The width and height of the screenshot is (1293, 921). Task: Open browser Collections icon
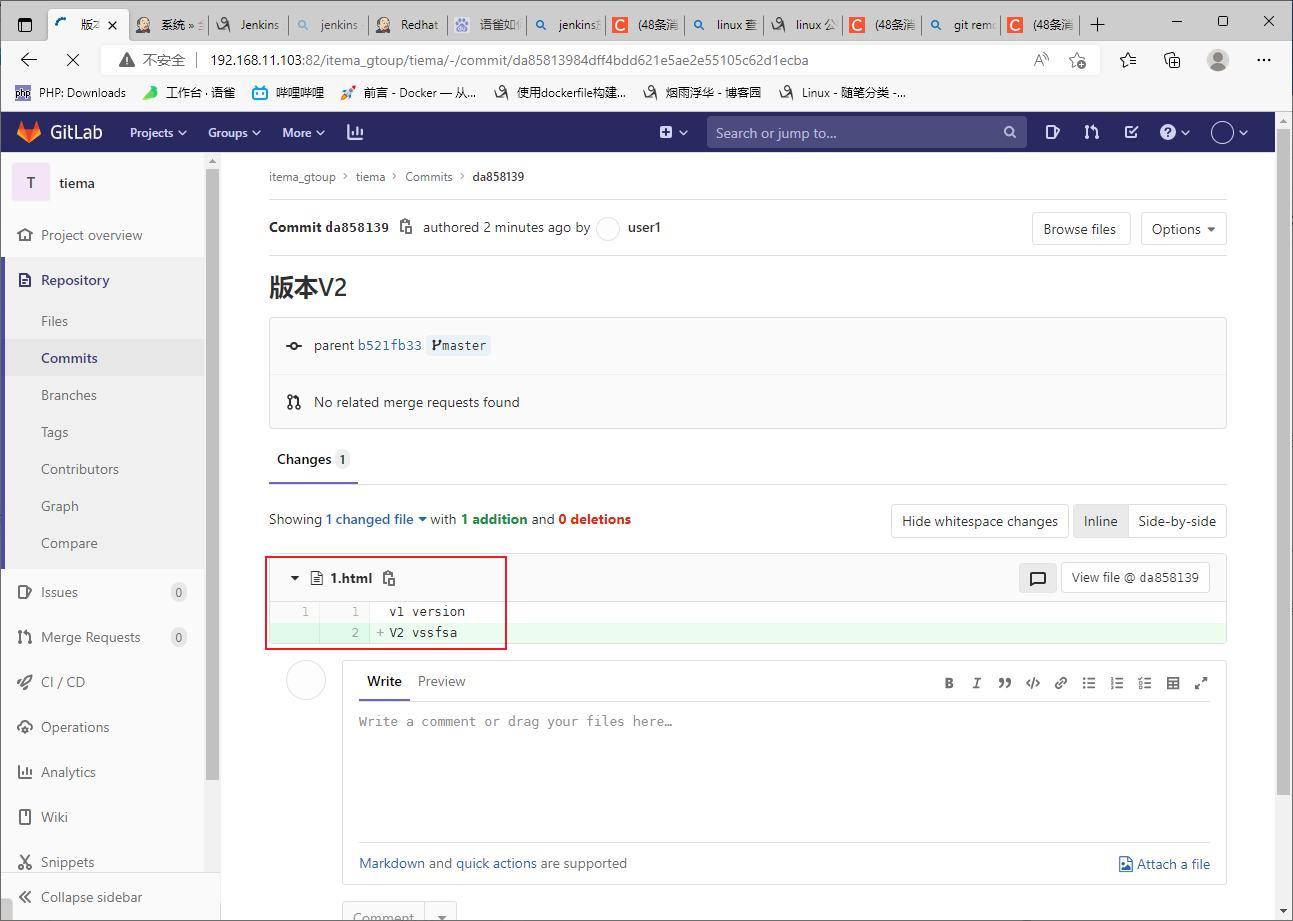1173,60
